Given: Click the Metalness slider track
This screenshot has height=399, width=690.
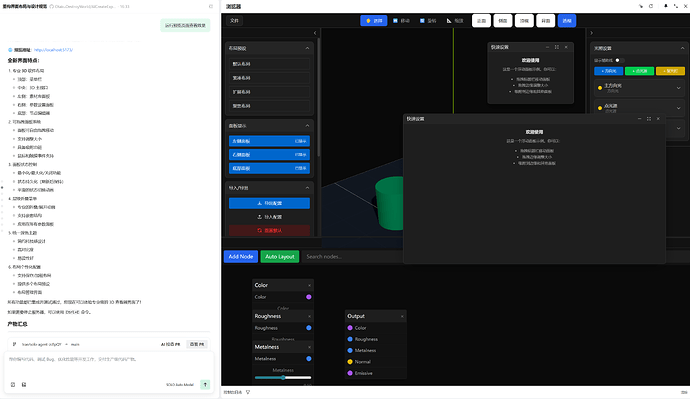Looking at the screenshot, I should tap(283, 377).
